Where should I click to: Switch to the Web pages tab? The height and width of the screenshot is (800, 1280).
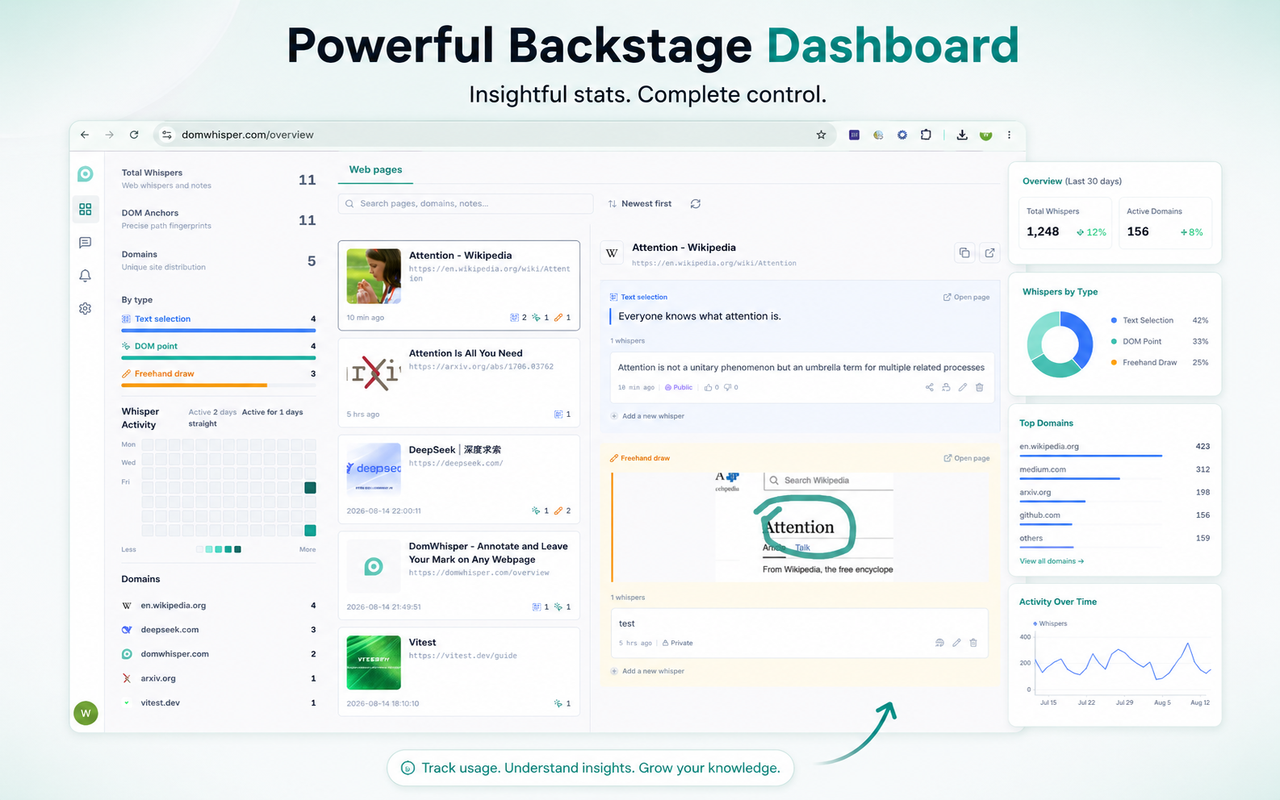click(x=375, y=170)
